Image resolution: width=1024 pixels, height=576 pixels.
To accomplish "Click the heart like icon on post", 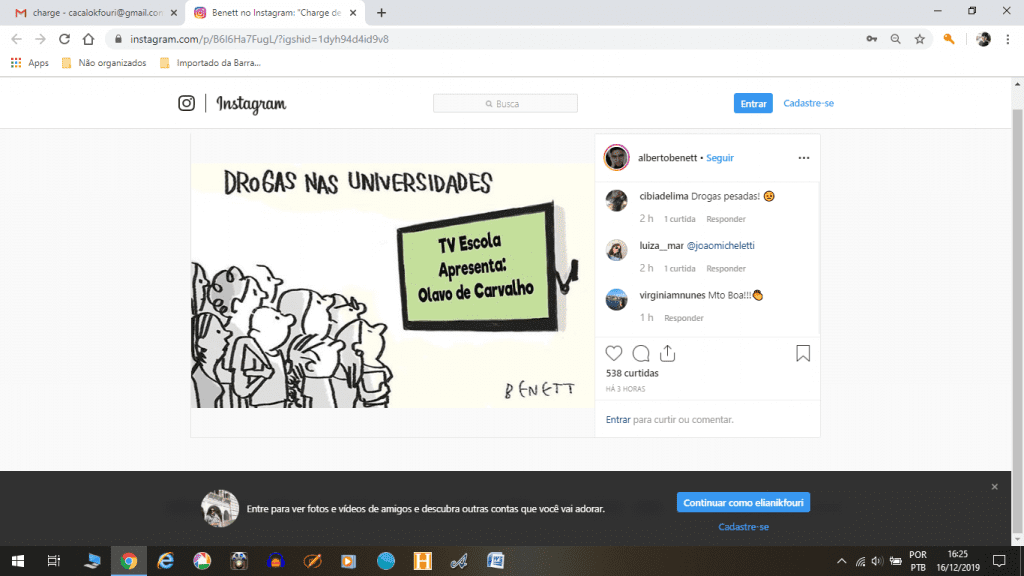I will 614,353.
